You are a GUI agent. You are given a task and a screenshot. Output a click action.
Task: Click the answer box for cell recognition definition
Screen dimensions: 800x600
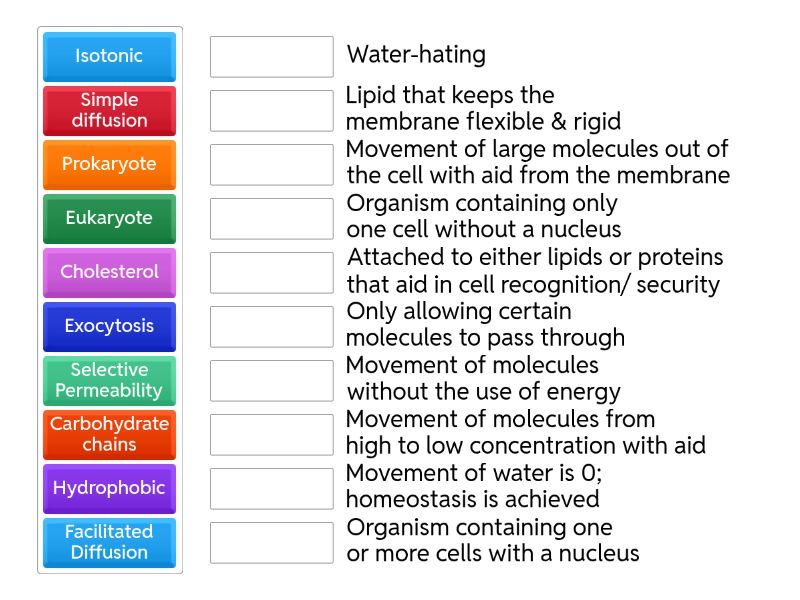pos(271,272)
